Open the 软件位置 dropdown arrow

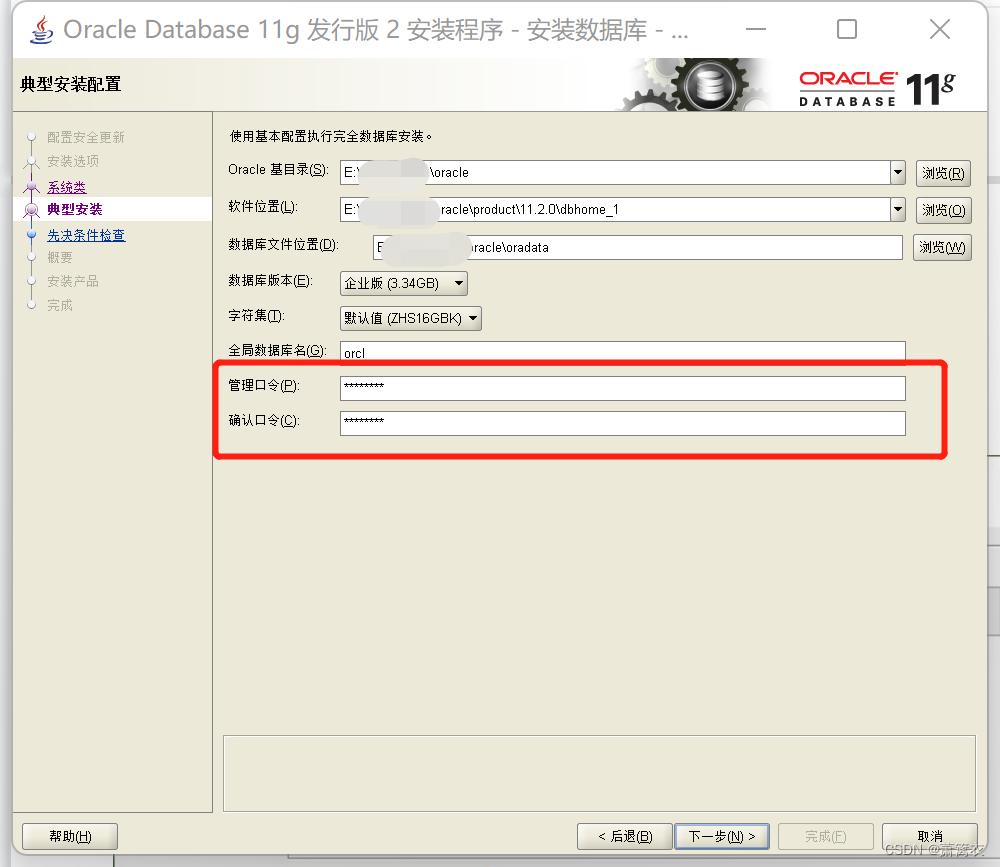click(898, 209)
